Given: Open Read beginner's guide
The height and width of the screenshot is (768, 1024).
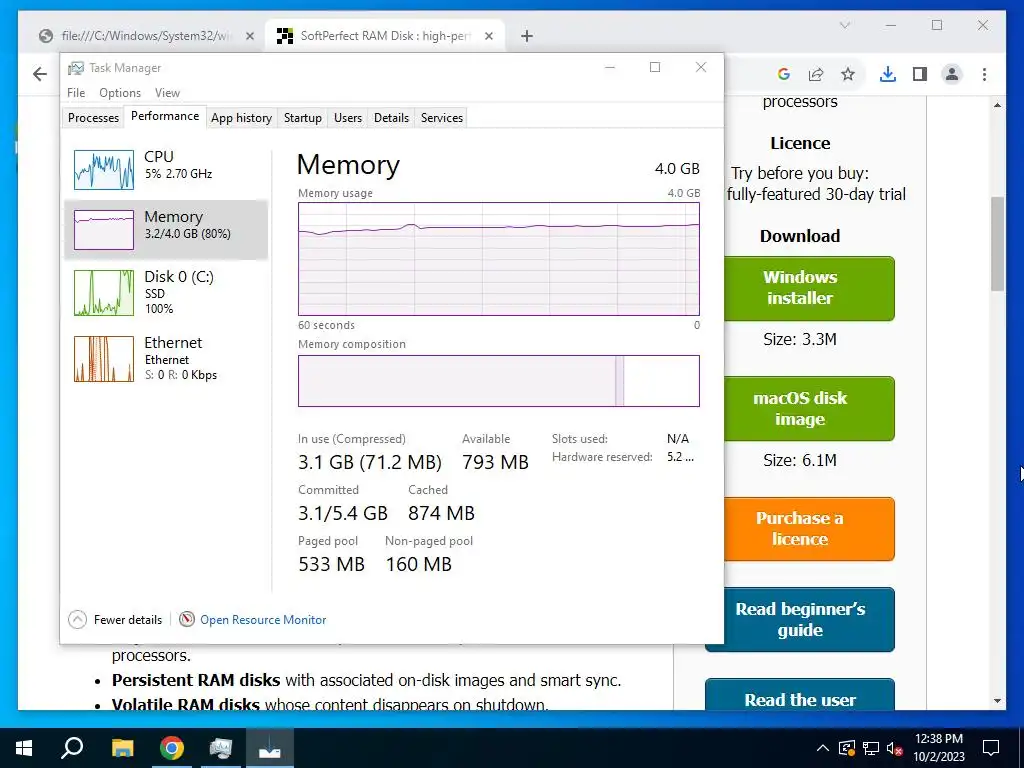Looking at the screenshot, I should [x=800, y=619].
